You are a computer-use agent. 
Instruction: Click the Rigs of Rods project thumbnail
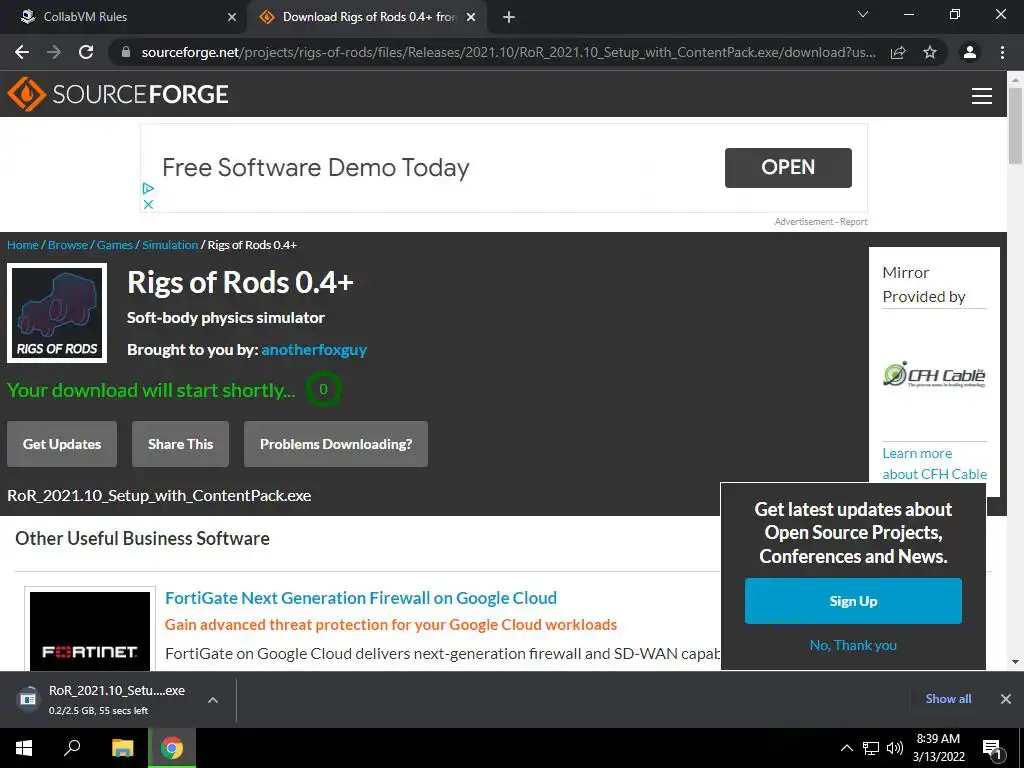(57, 313)
